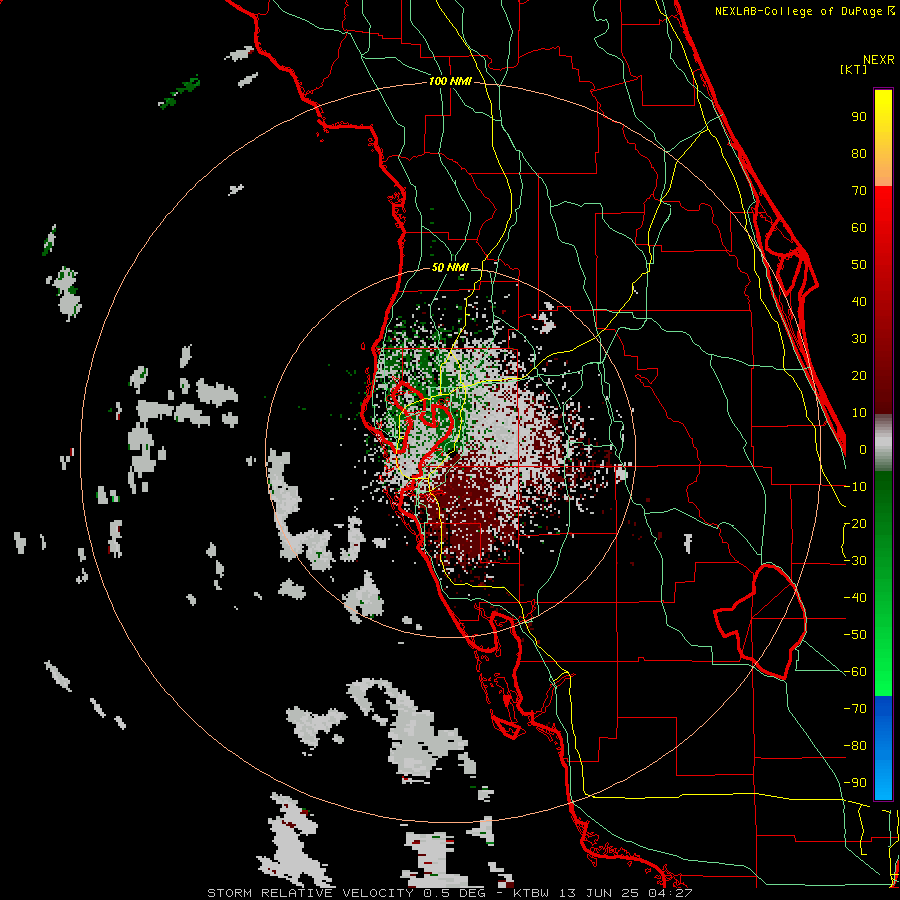Click the -60 value on the velocity scale
Viewport: 900px width, 900px height.
(855, 672)
